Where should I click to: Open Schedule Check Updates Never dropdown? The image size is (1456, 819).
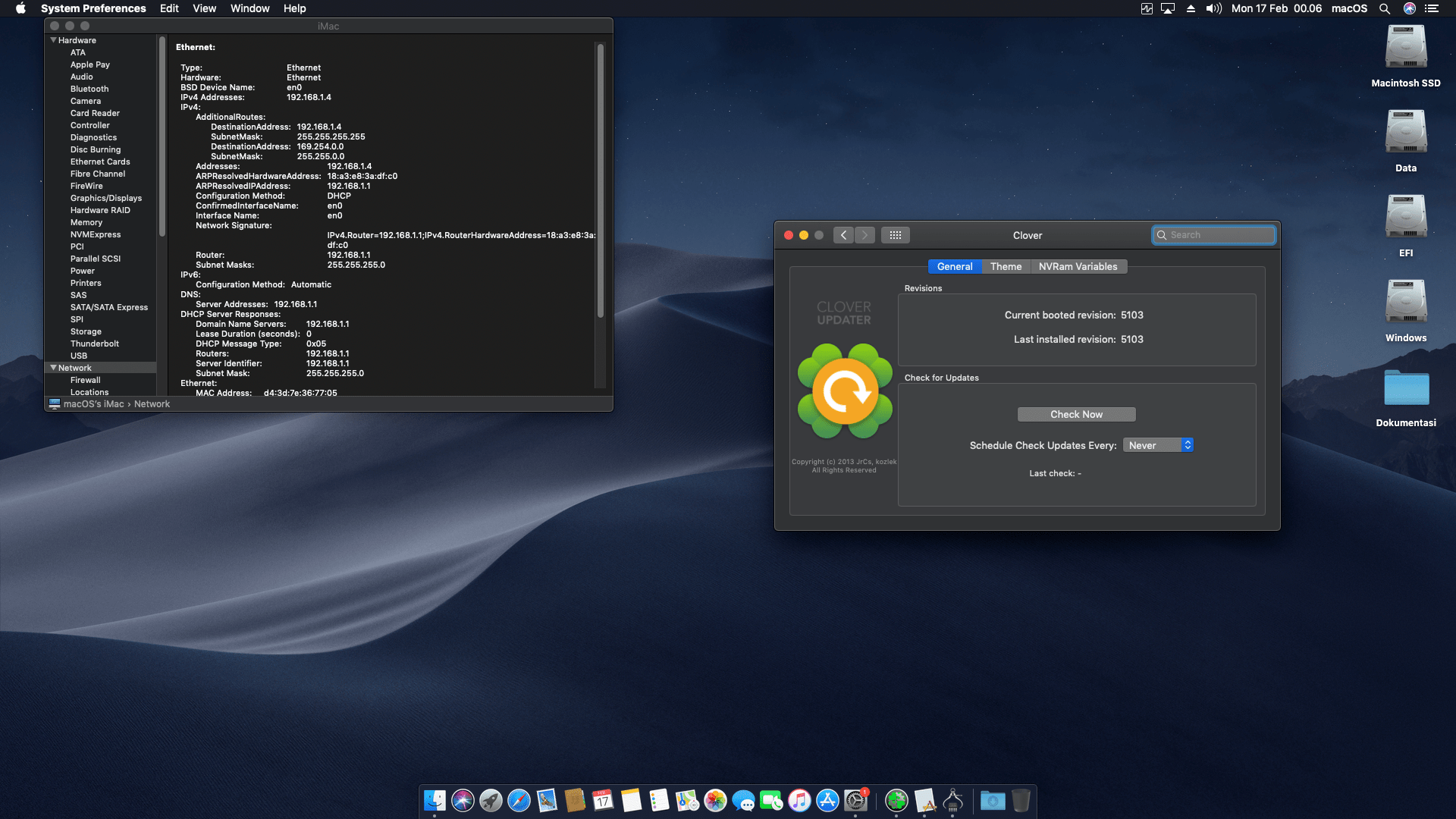(x=1158, y=445)
